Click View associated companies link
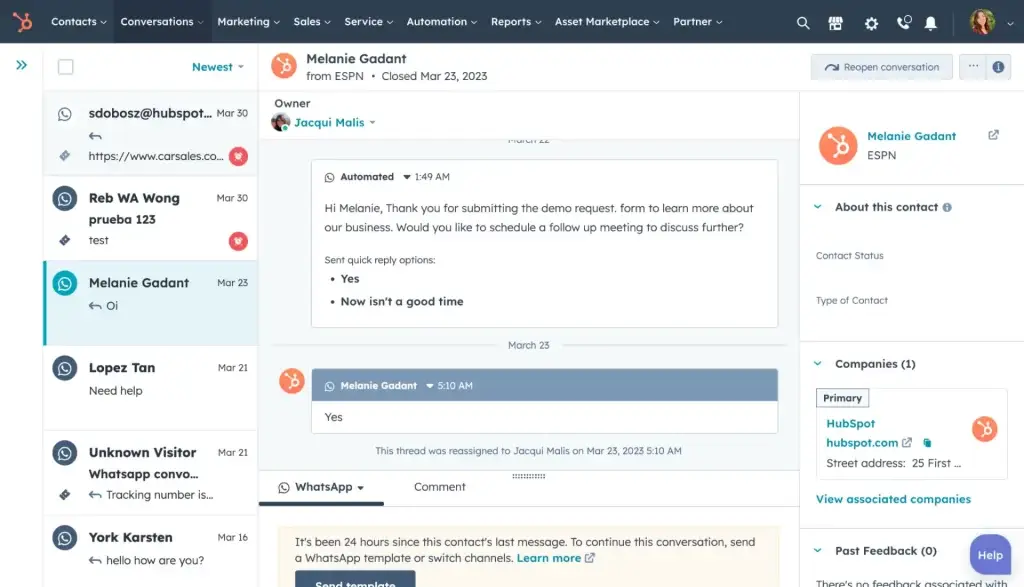Screen dimensions: 1024x587 tap(893, 499)
